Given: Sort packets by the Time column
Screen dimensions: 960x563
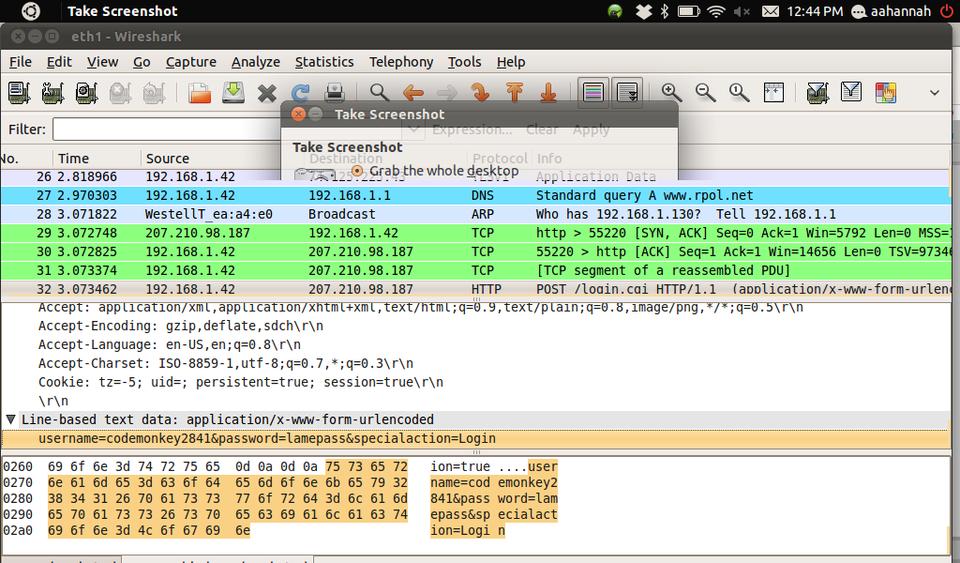Looking at the screenshot, I should [x=73, y=158].
